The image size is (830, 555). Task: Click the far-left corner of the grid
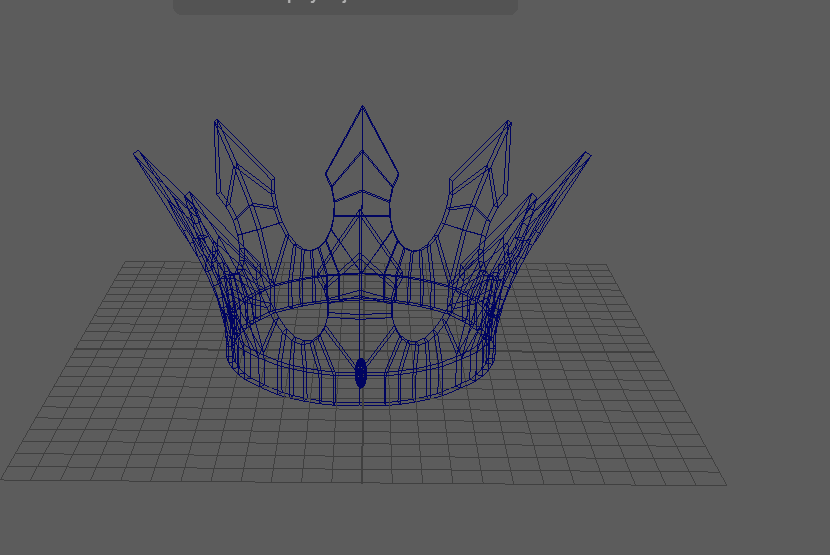[123, 263]
